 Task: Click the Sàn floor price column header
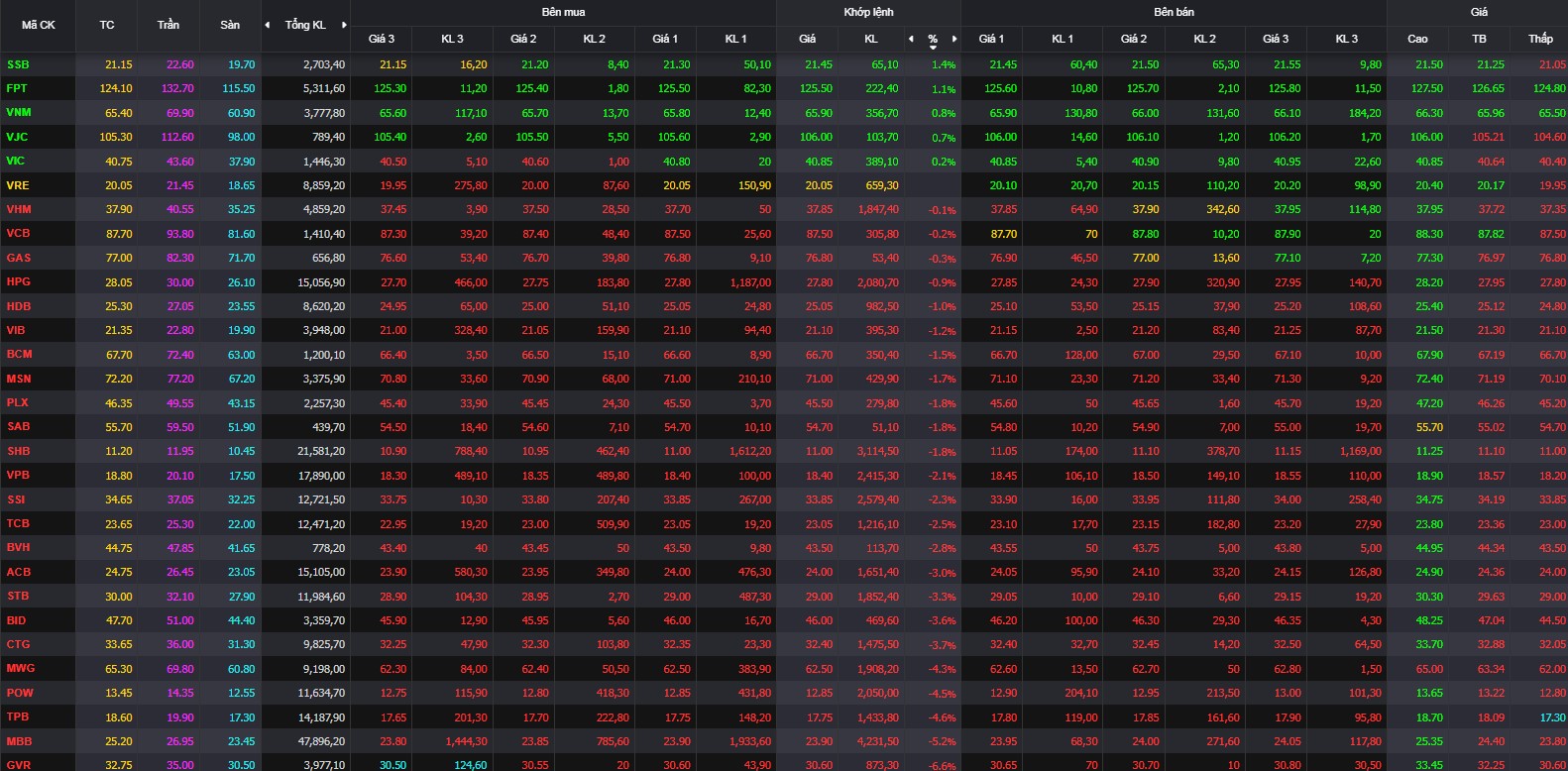click(x=230, y=25)
